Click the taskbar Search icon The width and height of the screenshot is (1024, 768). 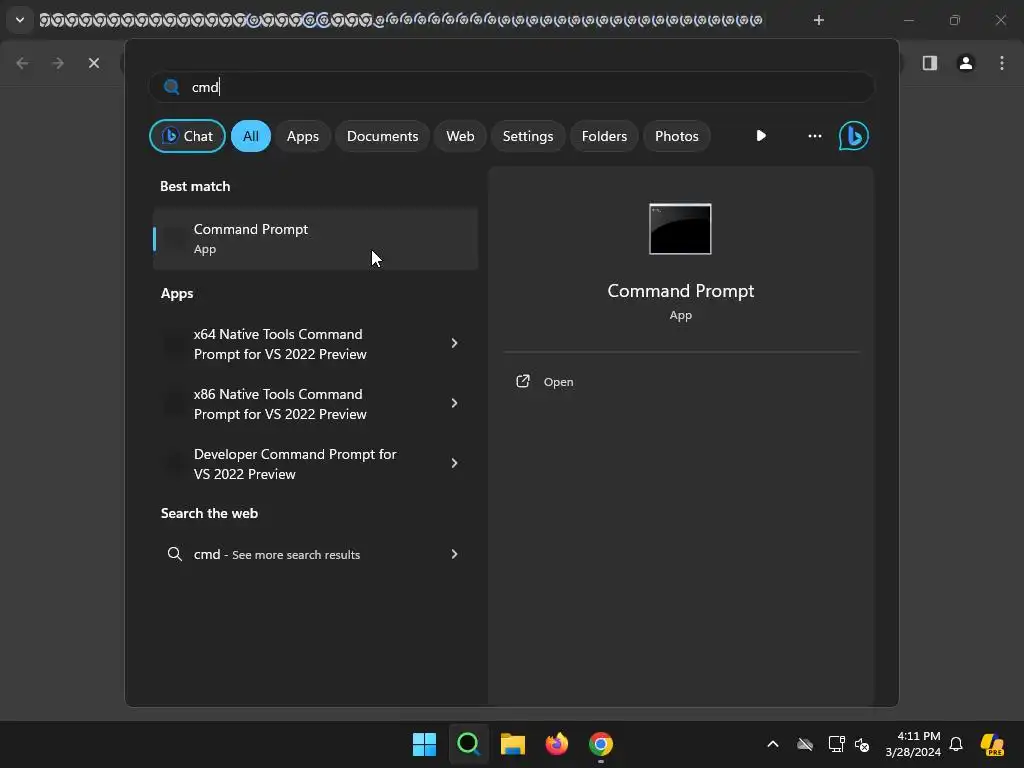[468, 744]
